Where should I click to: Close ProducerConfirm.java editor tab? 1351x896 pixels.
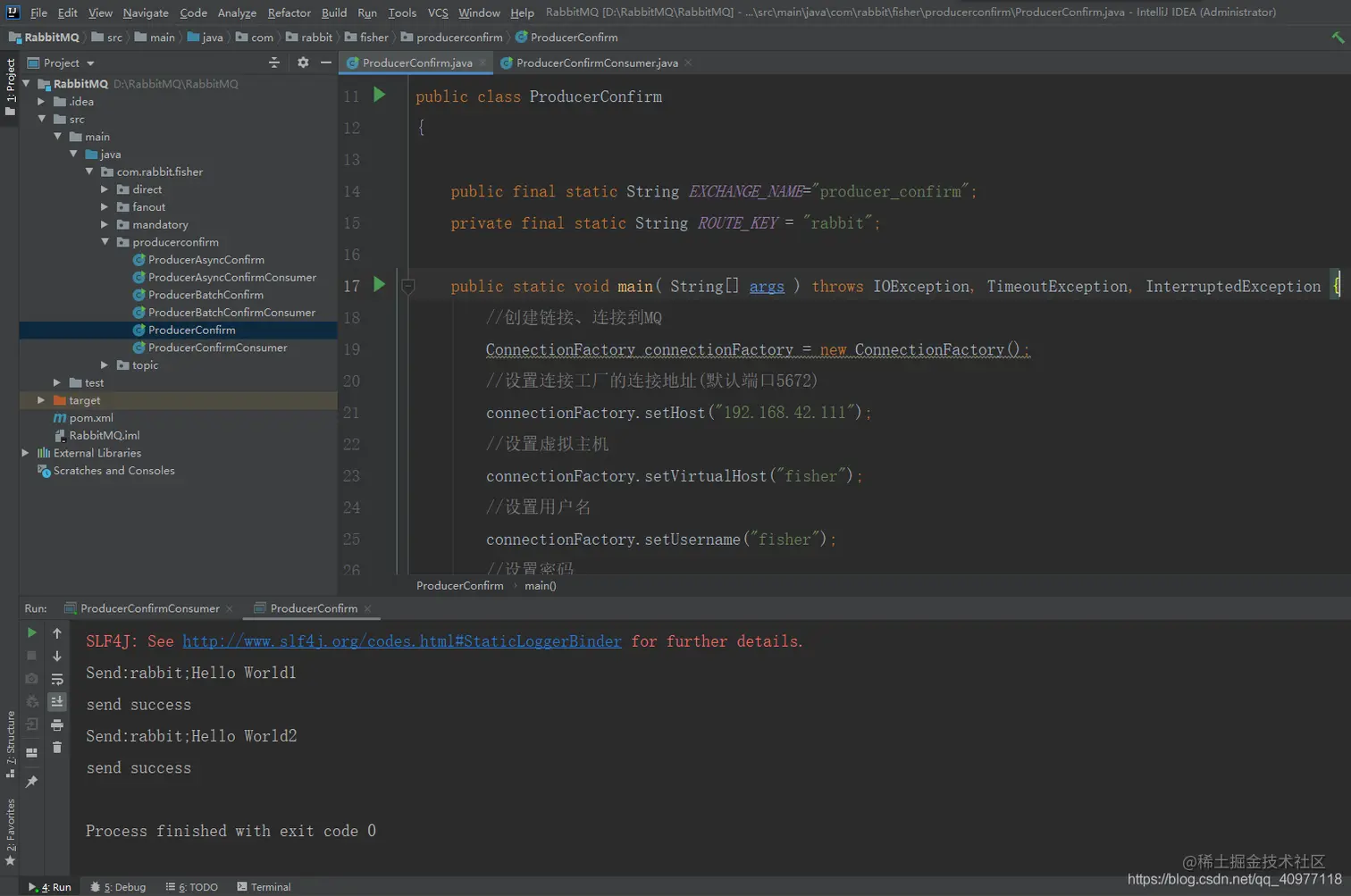pos(482,63)
